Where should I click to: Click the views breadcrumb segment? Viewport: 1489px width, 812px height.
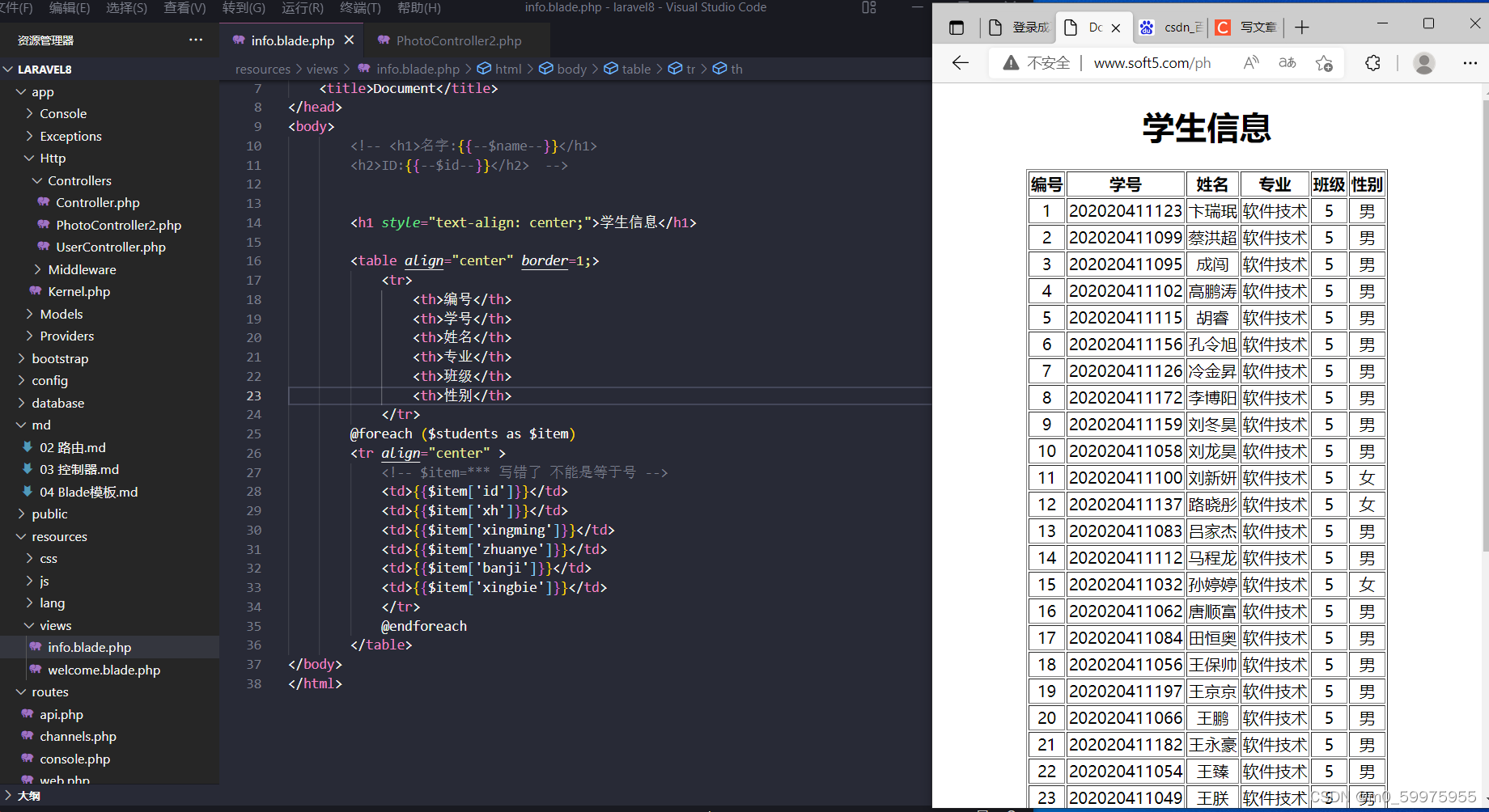pos(322,70)
